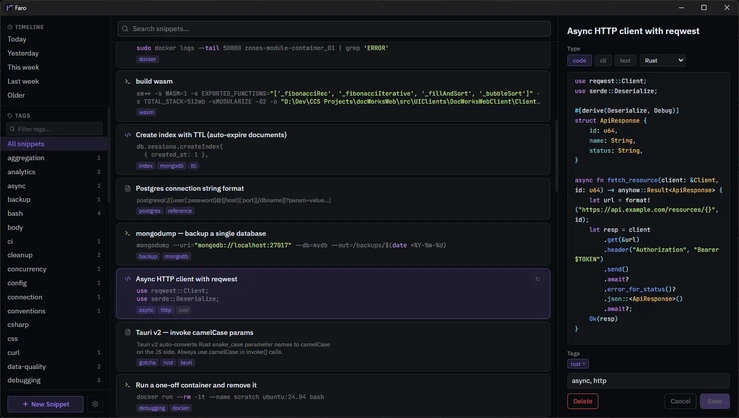Filter by the data-quality tag
Screen dimensions: 739x418
tap(54, 367)
